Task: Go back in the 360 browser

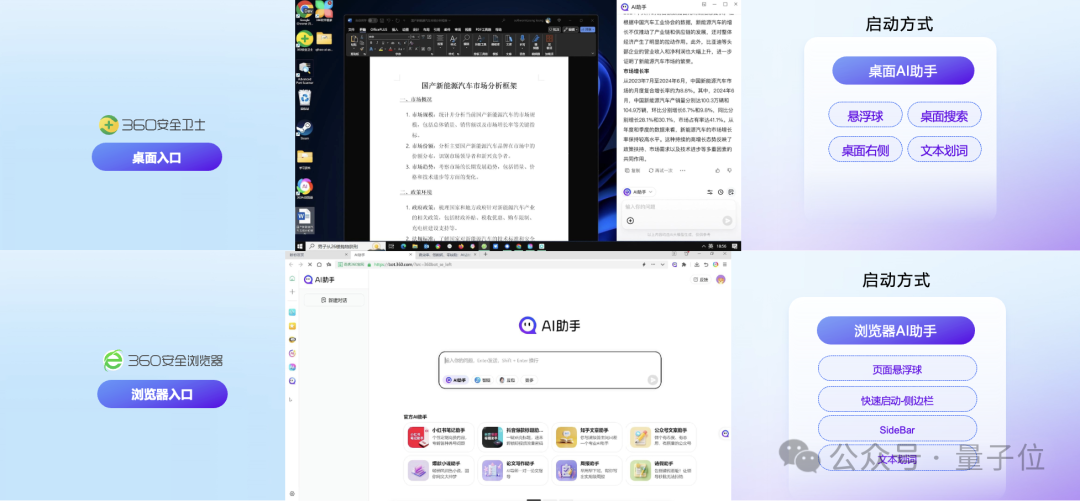Action: coord(291,265)
